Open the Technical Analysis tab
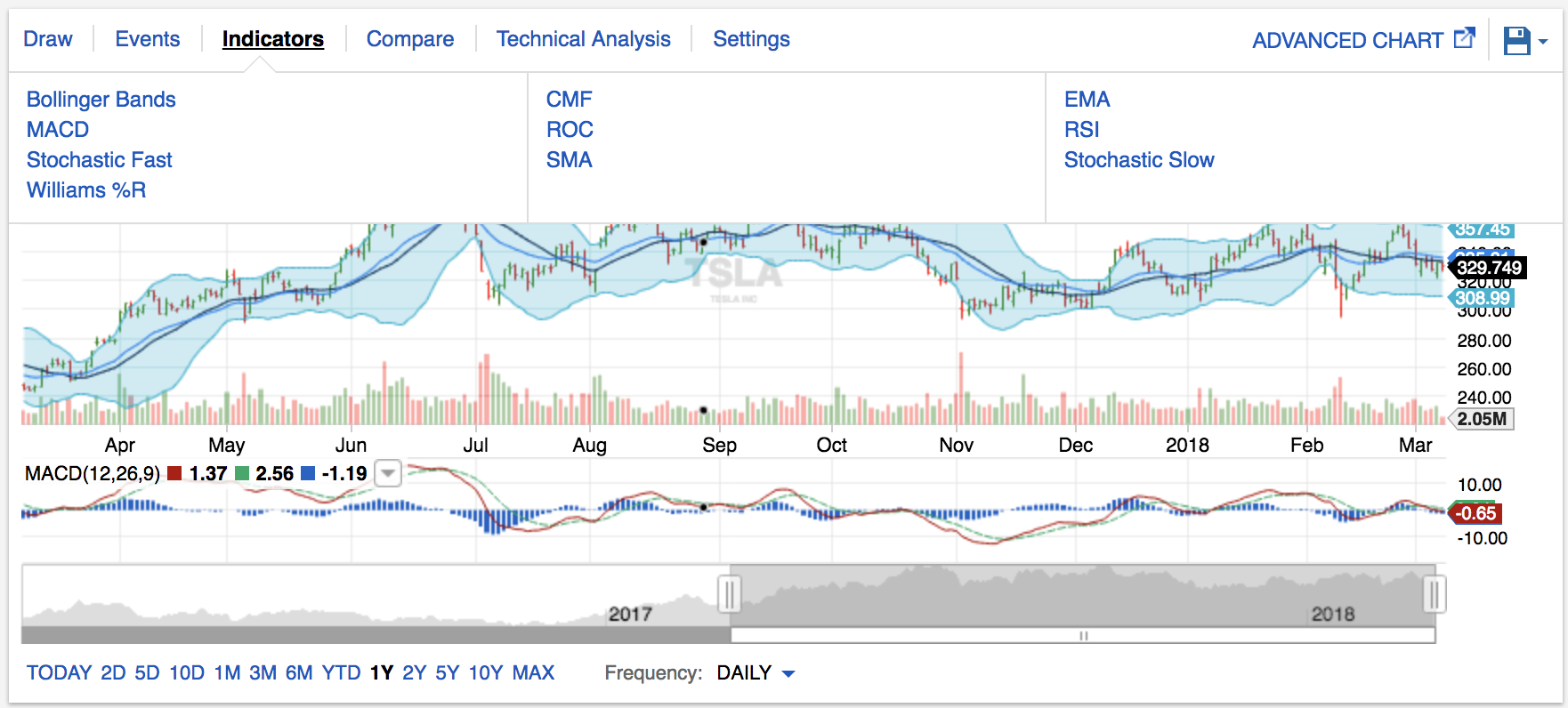Image resolution: width=1568 pixels, height=708 pixels. (x=584, y=39)
